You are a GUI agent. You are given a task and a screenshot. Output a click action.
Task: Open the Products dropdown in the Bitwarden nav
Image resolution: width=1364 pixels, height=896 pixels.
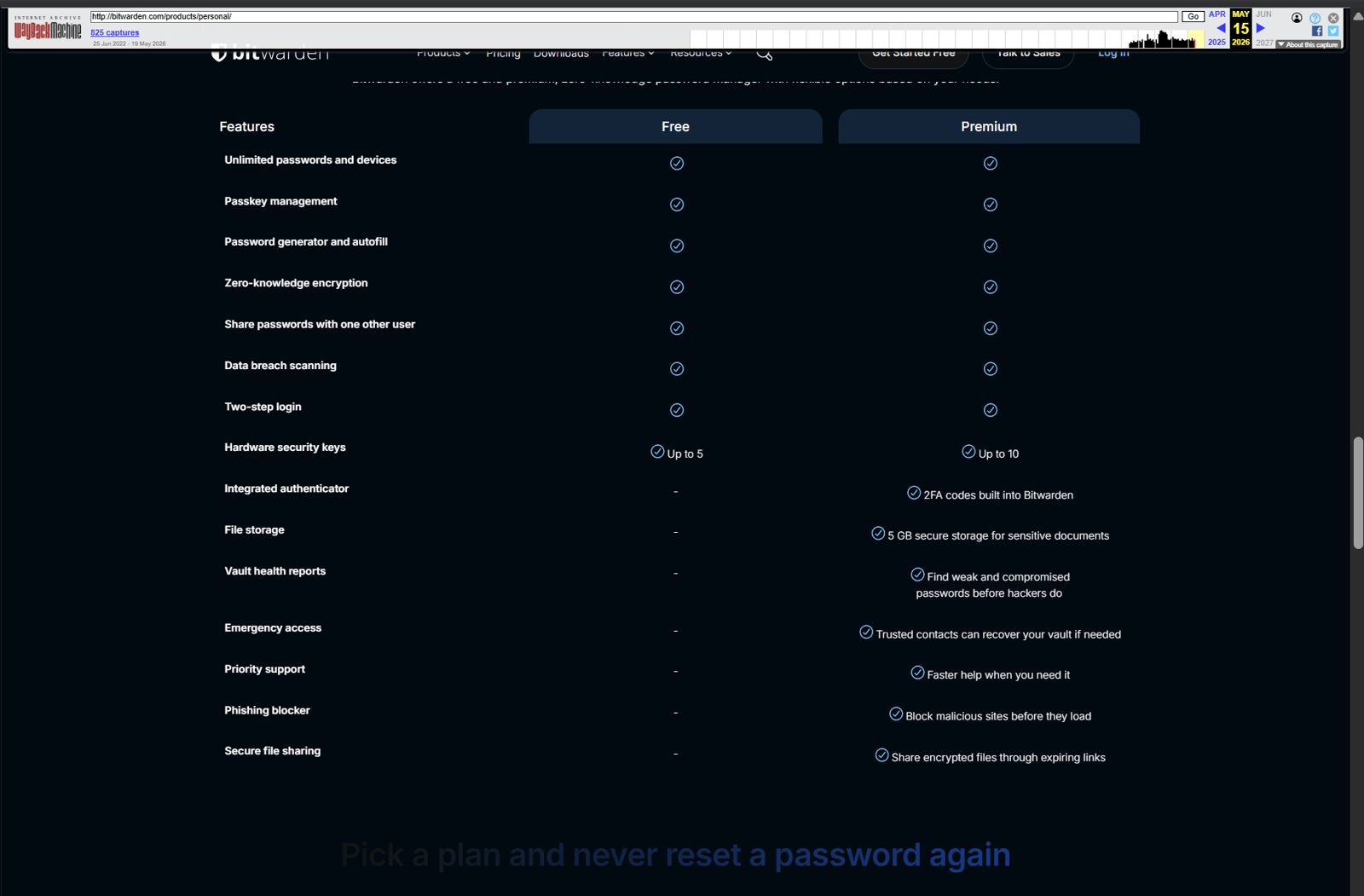click(443, 54)
